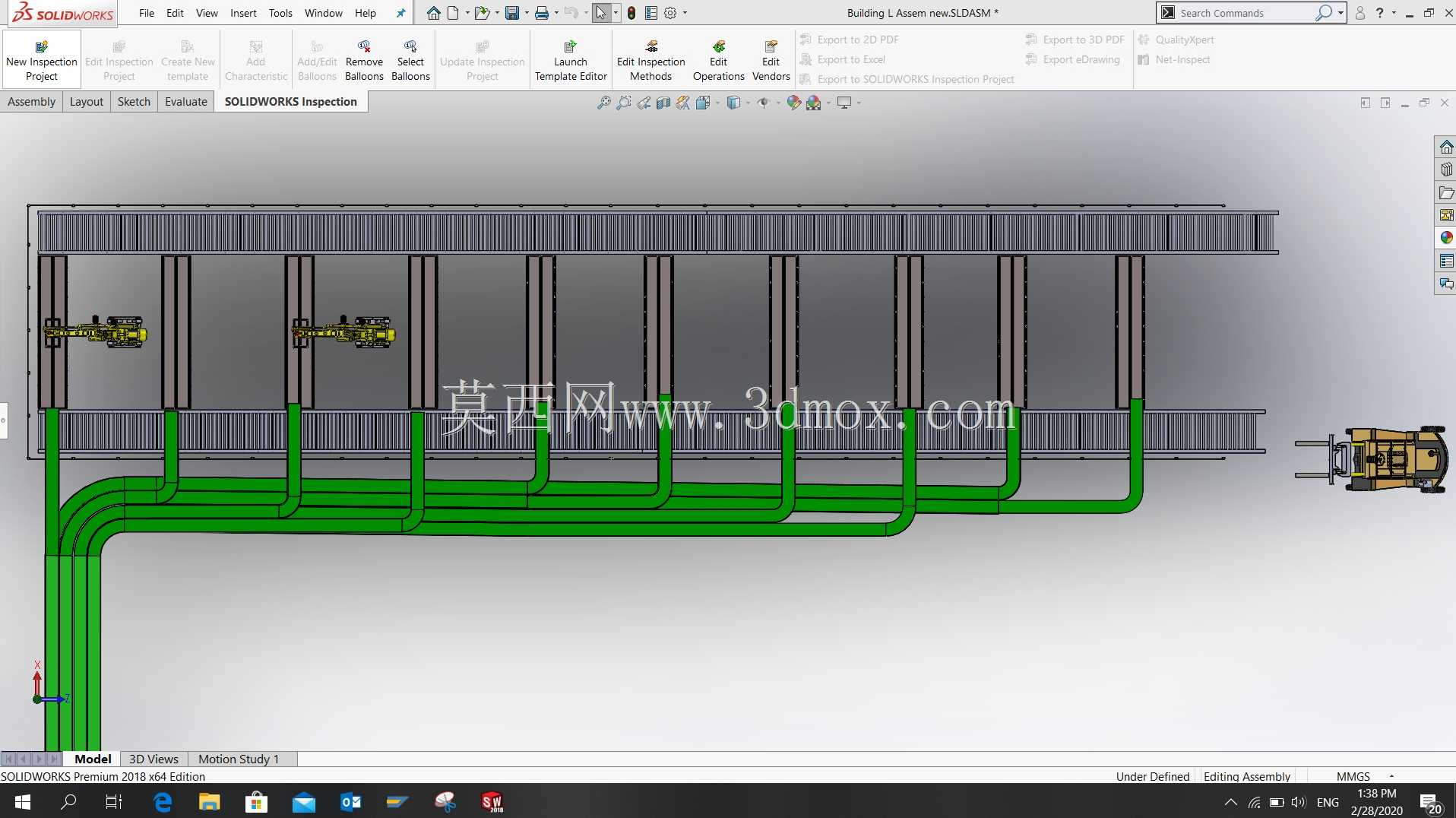Click Previous View icon
Screen dimensions: 1456x818
tap(644, 103)
